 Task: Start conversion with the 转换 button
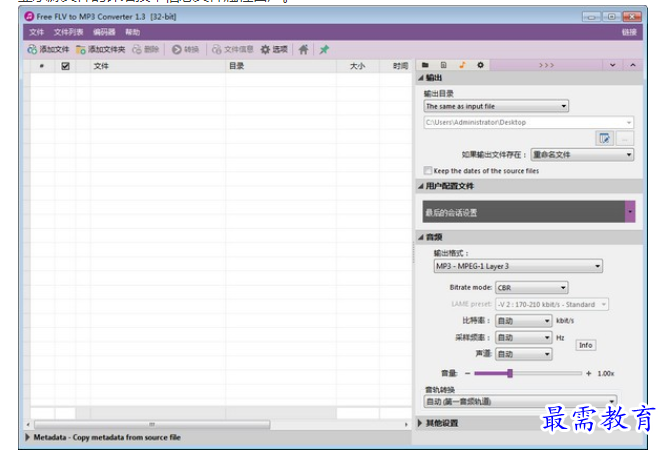point(185,50)
